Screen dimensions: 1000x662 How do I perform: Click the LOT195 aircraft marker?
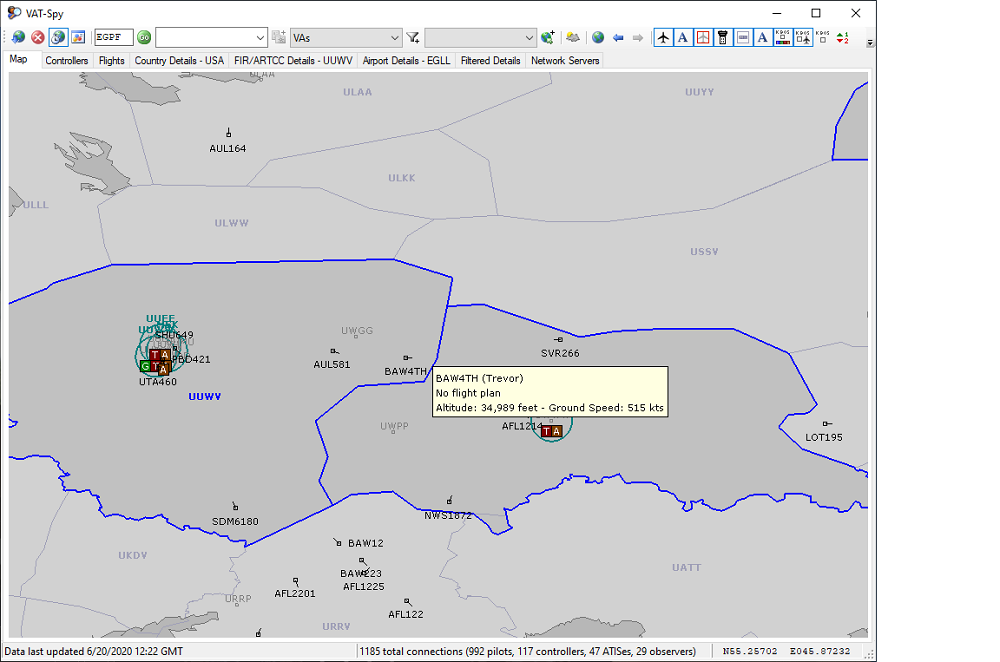click(826, 424)
